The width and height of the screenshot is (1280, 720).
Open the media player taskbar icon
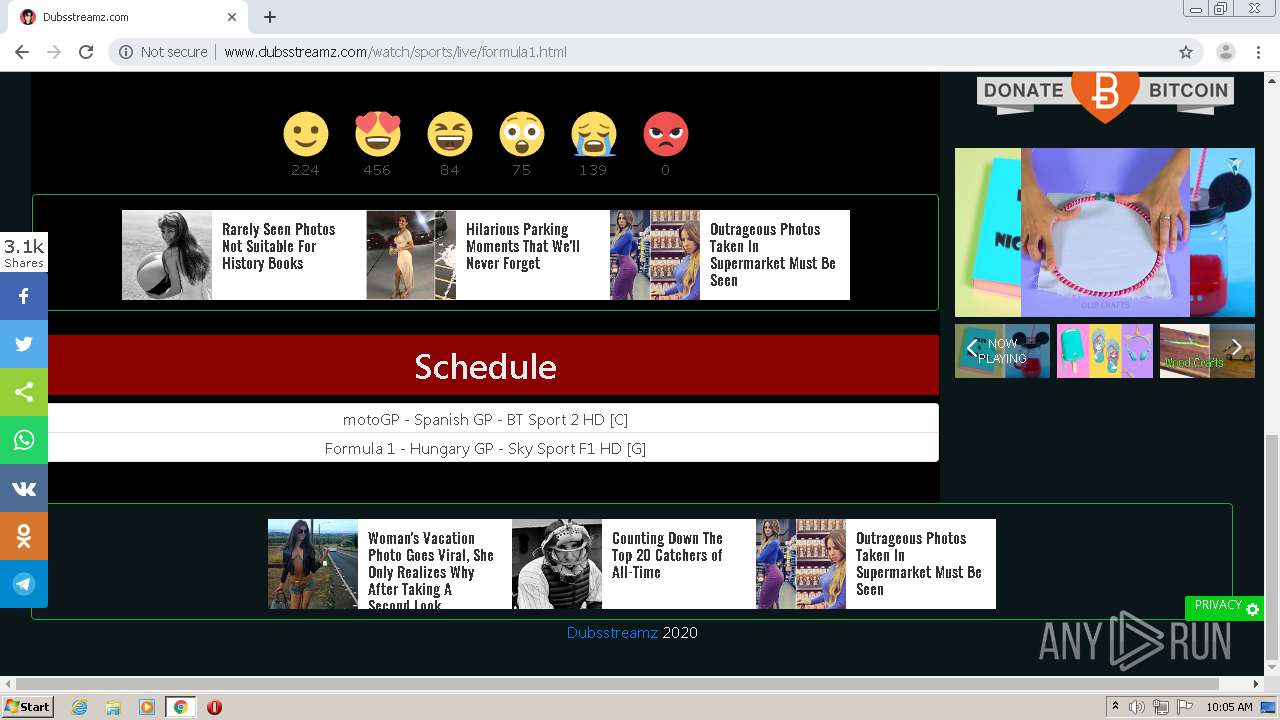tap(147, 707)
